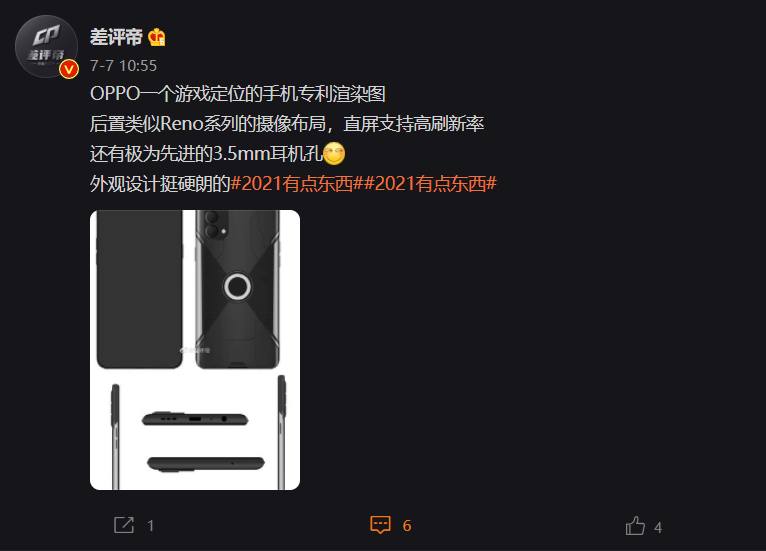
Task: Open the orange comment bubble icon
Action: click(x=380, y=525)
